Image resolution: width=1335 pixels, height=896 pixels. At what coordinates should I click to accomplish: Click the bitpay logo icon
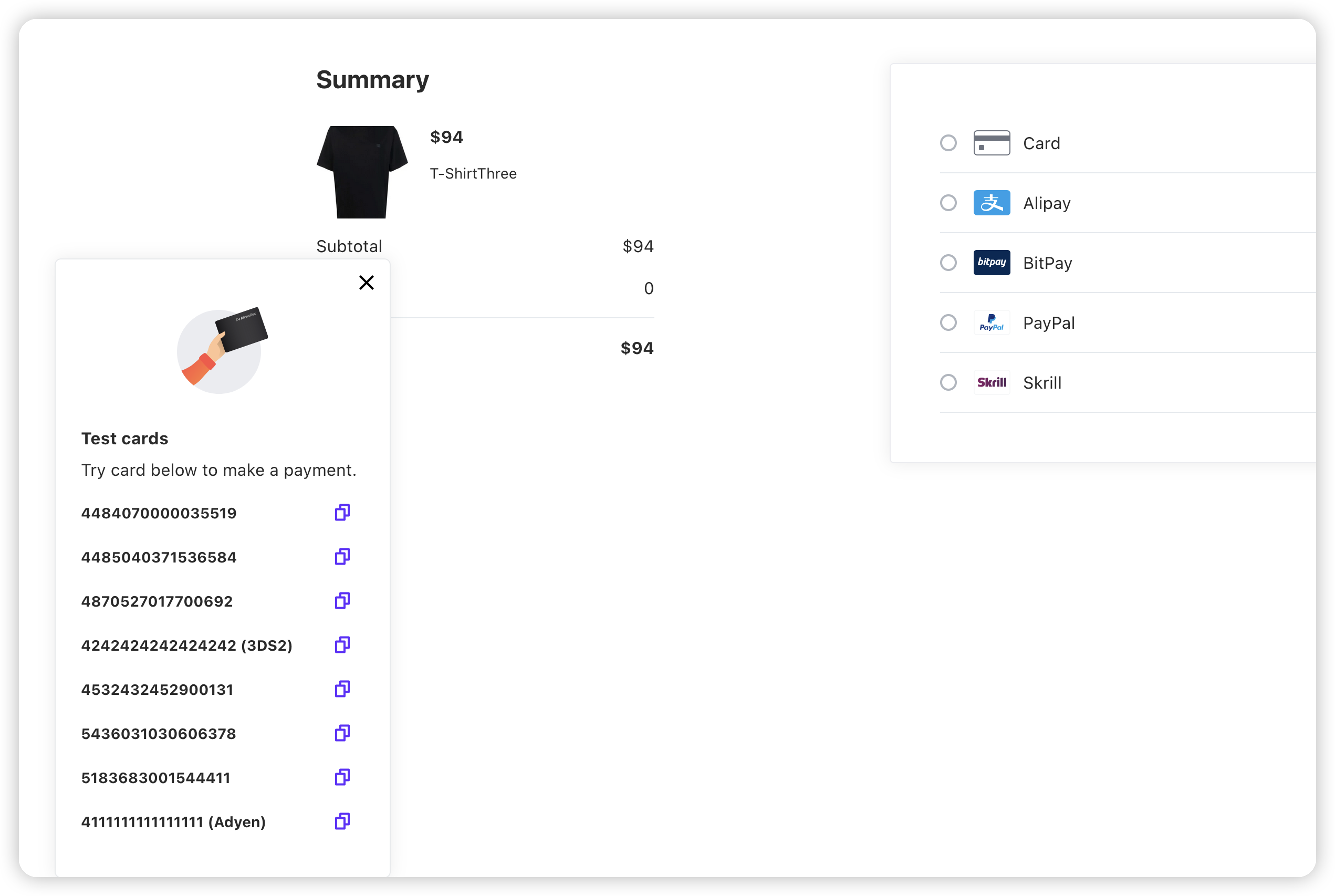pyautogui.click(x=992, y=262)
